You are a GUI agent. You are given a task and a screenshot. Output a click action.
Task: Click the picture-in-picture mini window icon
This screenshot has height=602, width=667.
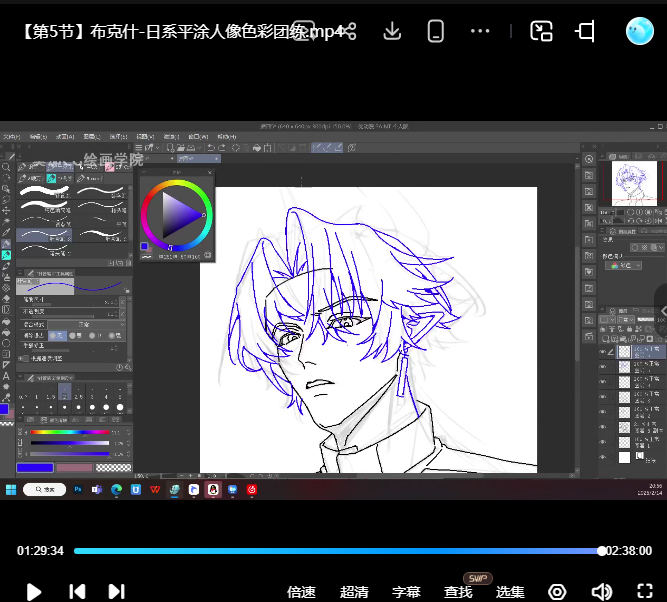(541, 31)
